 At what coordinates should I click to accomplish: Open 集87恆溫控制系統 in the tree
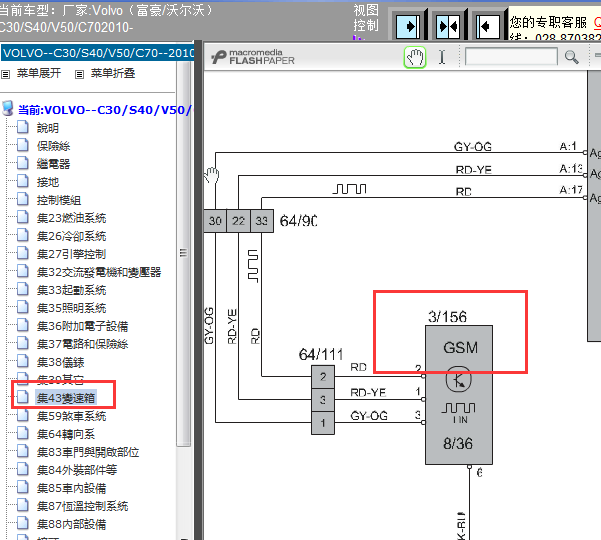point(82,506)
